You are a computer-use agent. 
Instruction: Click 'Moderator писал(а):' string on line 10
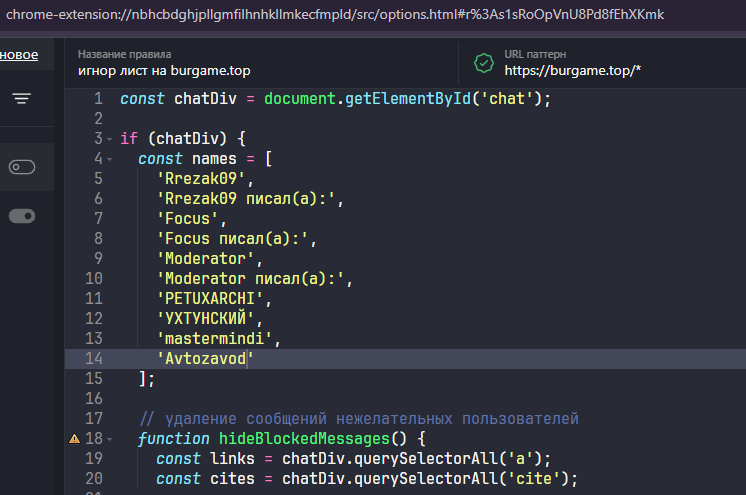[250, 278]
